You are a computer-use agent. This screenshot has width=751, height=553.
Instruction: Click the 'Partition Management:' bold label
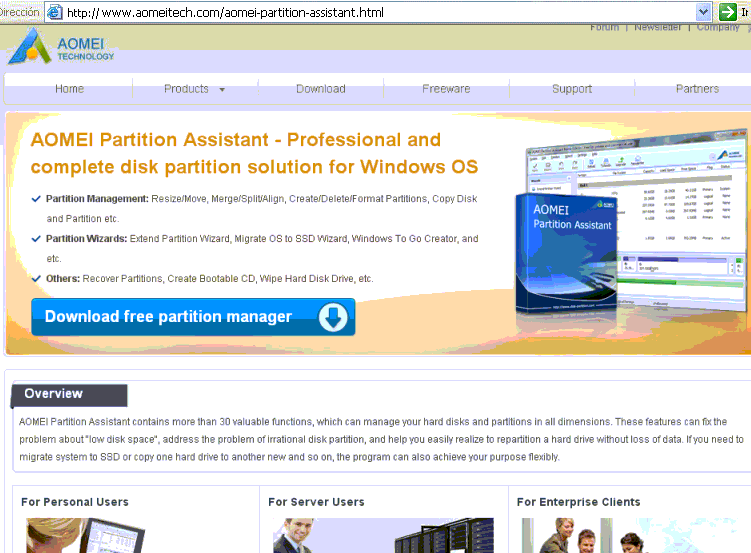97,199
